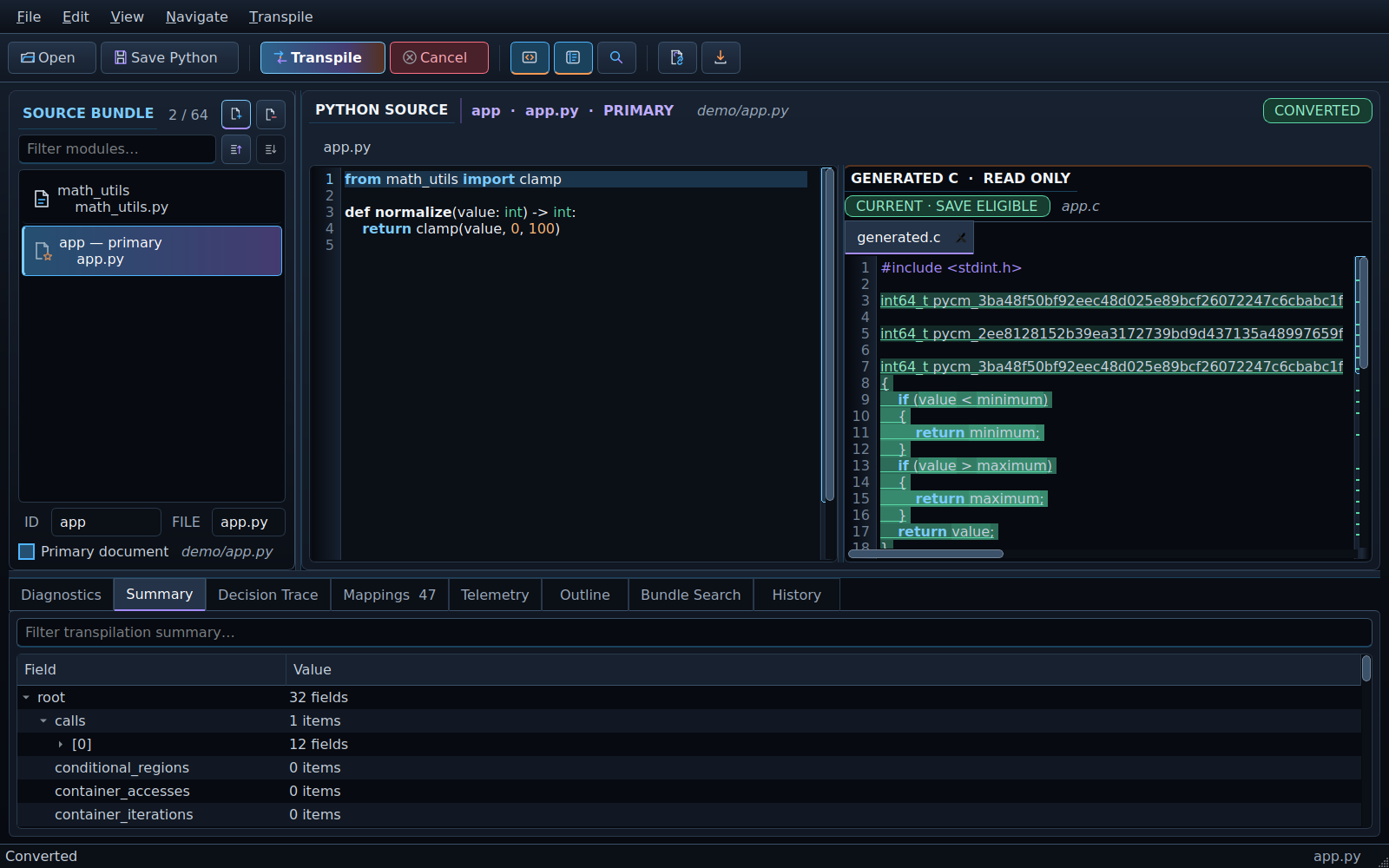This screenshot has width=1389, height=868.
Task: Click the math_utils module file icon
Action: coord(42,199)
